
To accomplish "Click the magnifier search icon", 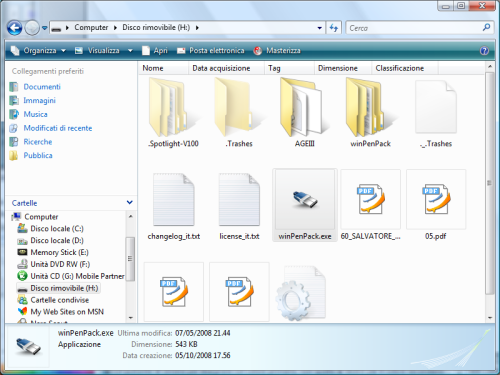I will [486, 27].
